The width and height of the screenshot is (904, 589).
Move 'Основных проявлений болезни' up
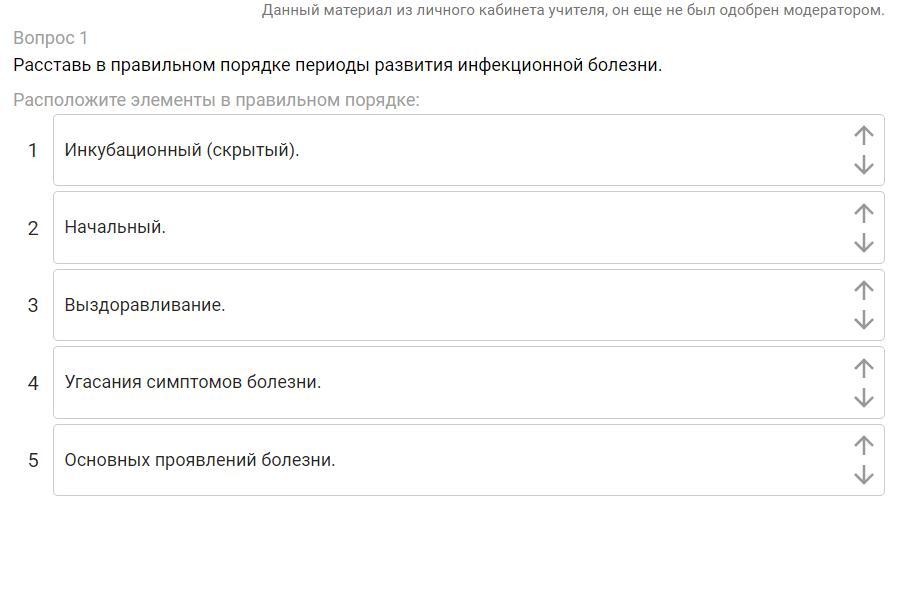pyautogui.click(x=864, y=445)
